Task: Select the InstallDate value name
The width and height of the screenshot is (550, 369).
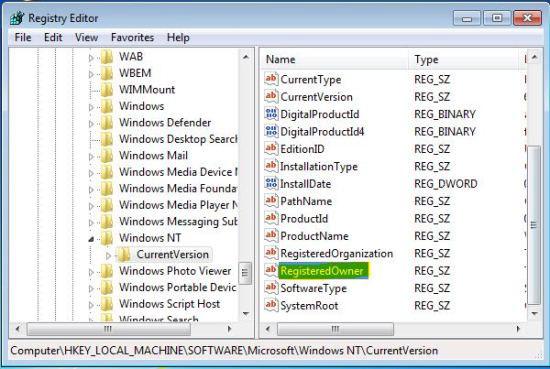Action: [x=305, y=184]
